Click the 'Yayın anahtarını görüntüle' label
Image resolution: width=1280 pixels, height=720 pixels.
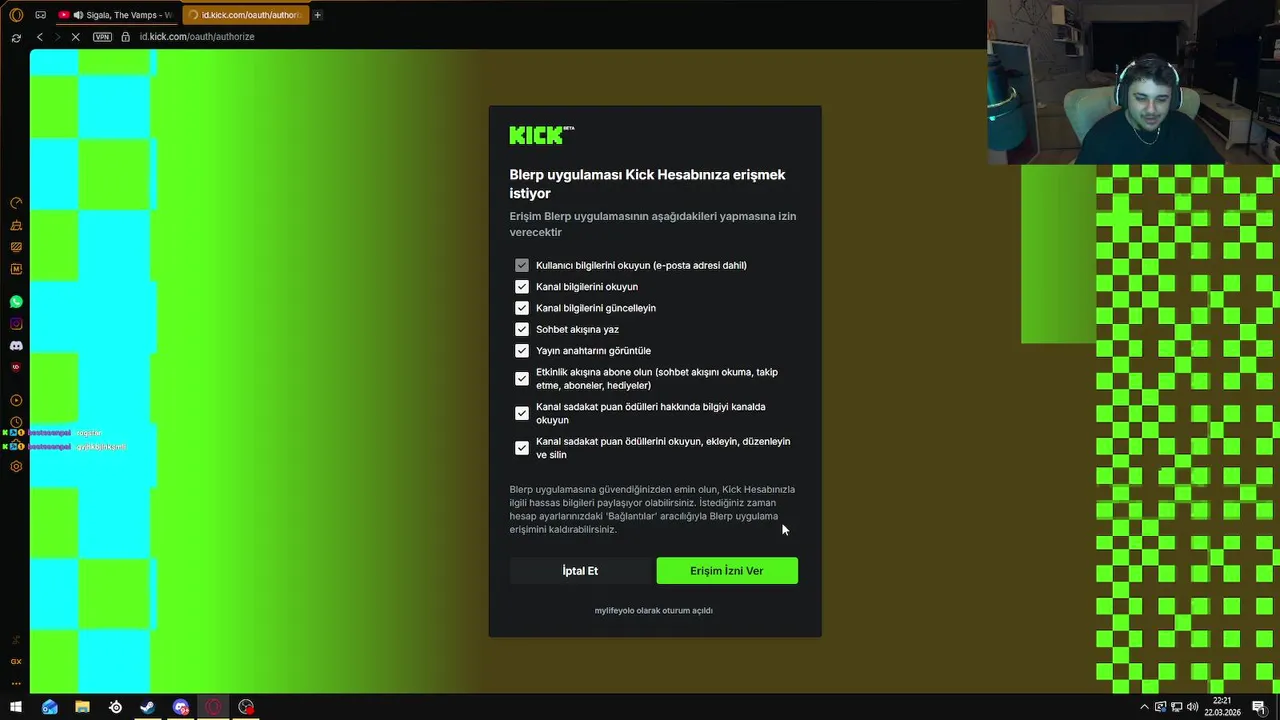(x=593, y=351)
